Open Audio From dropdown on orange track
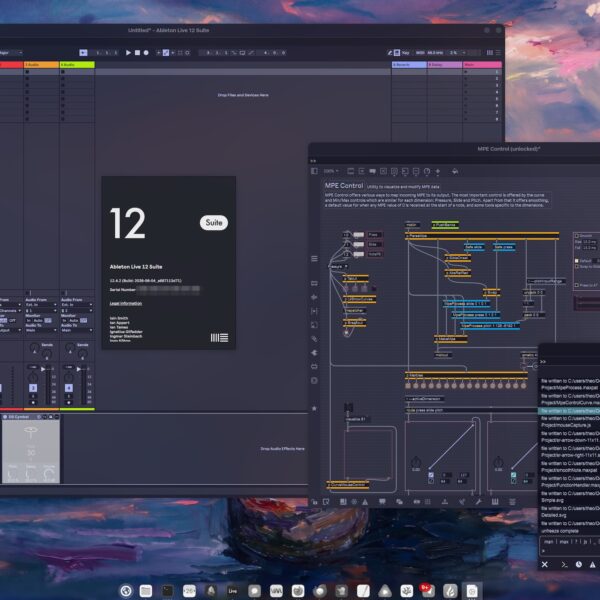The width and height of the screenshot is (600, 600). coord(41,305)
